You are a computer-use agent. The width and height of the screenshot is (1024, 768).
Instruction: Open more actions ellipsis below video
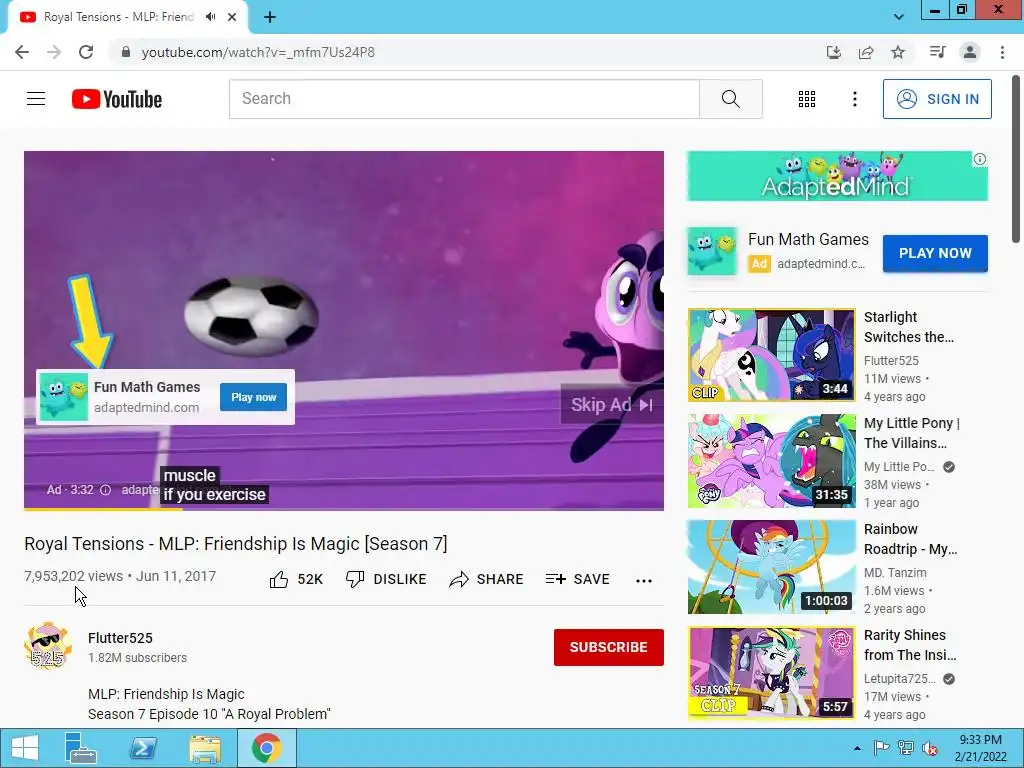click(644, 581)
